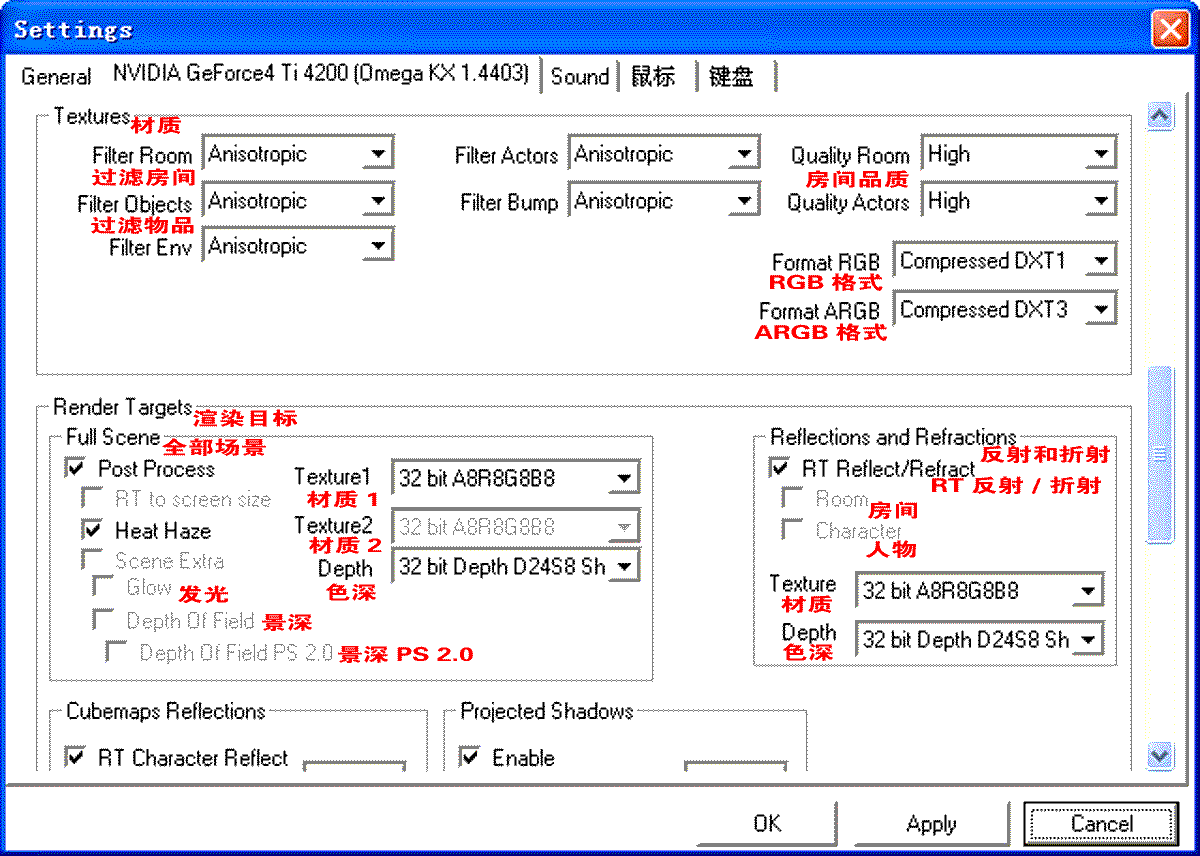The height and width of the screenshot is (856, 1200).
Task: Toggle RT Character Reflect checkbox
Action: (x=76, y=757)
